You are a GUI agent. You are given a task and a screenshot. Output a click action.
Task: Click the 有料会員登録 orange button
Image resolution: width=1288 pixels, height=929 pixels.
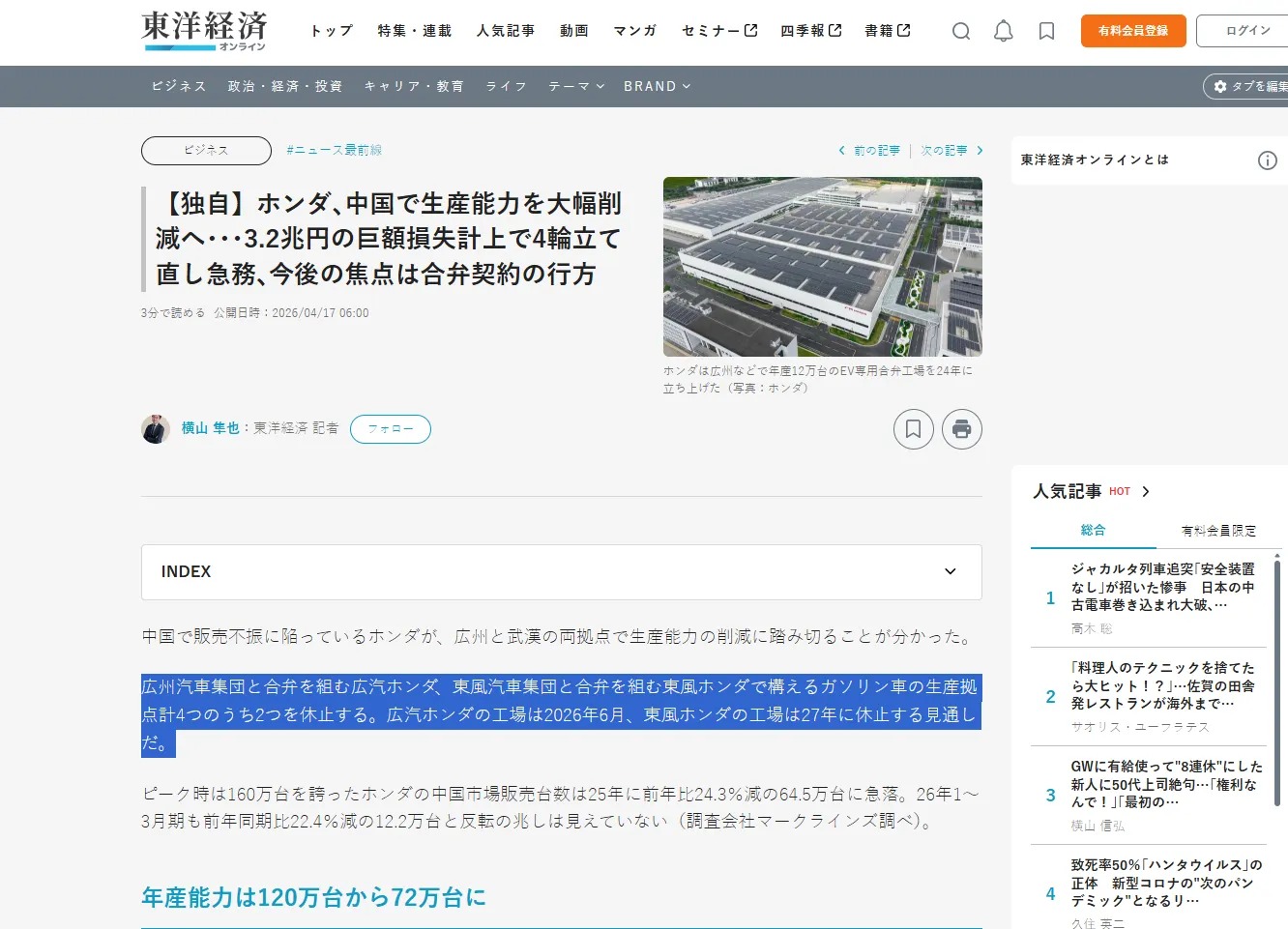(1133, 31)
